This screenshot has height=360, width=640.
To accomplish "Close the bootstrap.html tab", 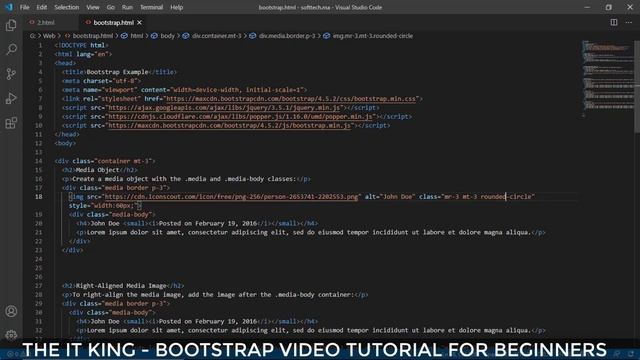I will pos(140,22).
